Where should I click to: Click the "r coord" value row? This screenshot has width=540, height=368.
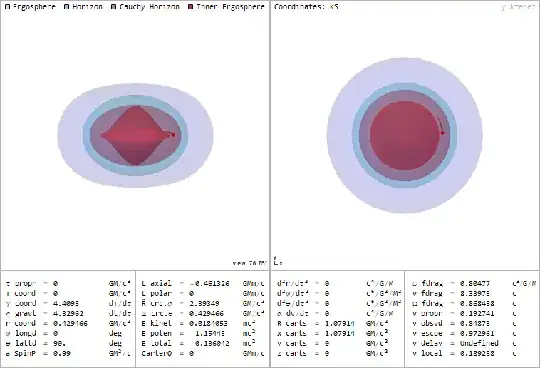pyautogui.click(x=68, y=323)
